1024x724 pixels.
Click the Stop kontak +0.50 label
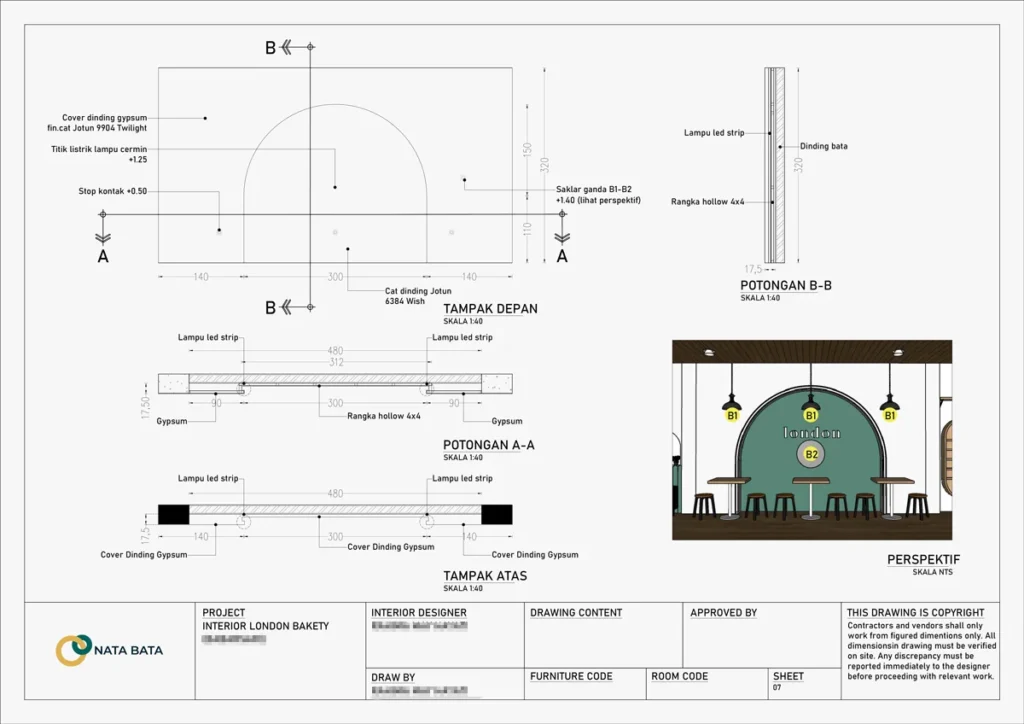coord(113,191)
